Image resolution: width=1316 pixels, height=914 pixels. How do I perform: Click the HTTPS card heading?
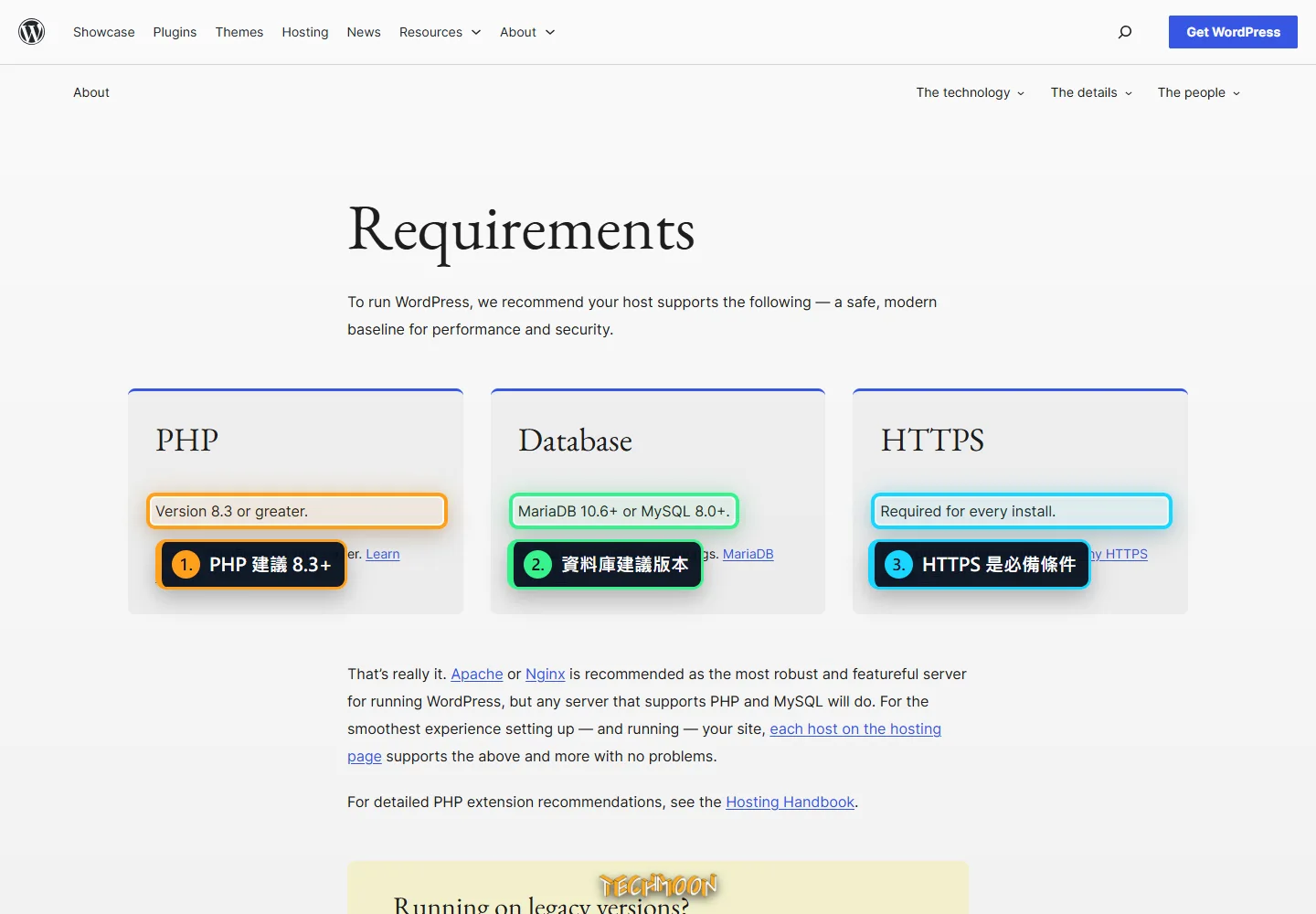pos(932,440)
